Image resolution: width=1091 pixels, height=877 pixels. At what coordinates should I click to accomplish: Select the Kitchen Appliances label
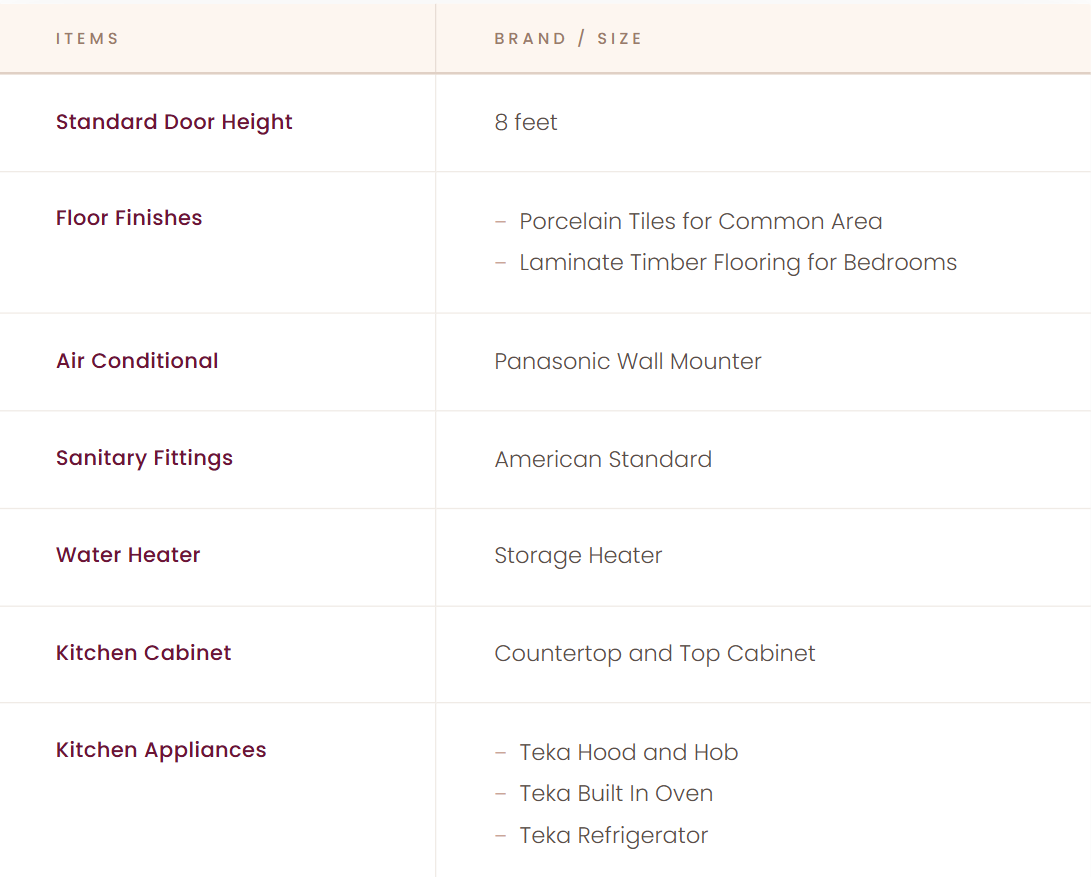pos(161,750)
